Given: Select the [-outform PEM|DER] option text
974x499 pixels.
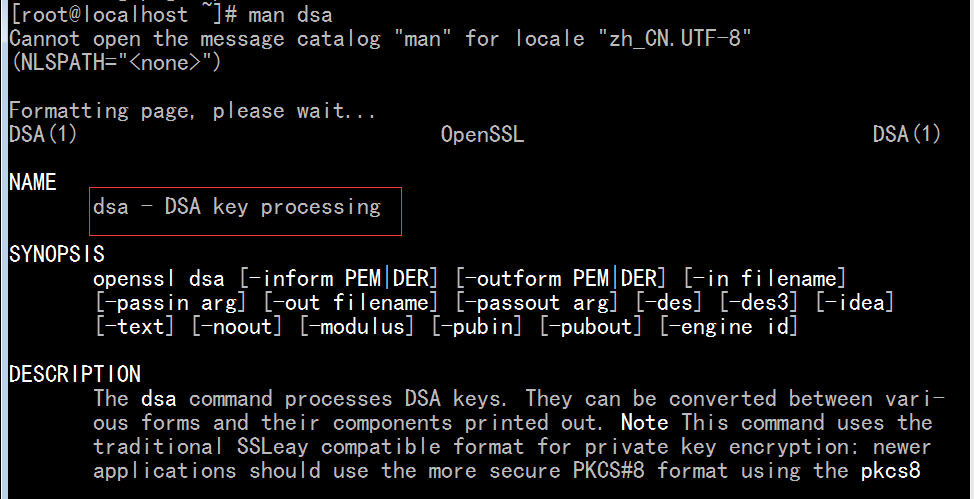Looking at the screenshot, I should pyautogui.click(x=561, y=278).
